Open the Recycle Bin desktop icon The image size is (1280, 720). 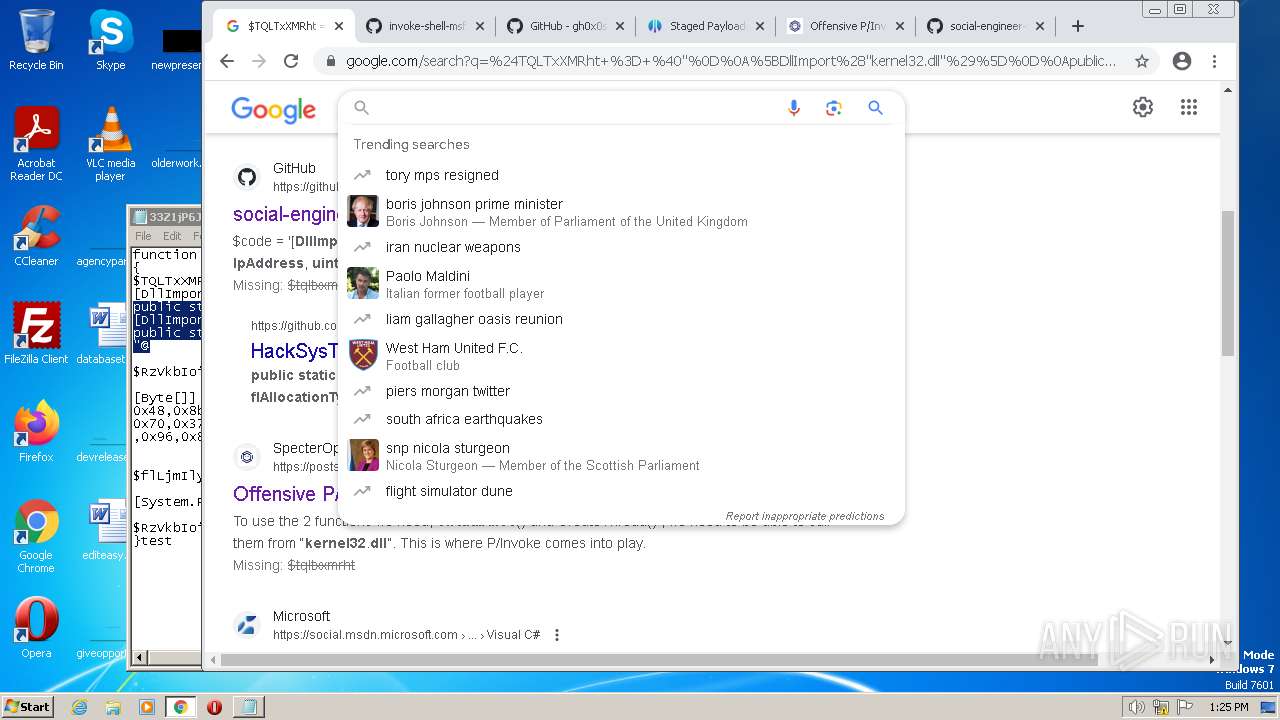[x=36, y=40]
